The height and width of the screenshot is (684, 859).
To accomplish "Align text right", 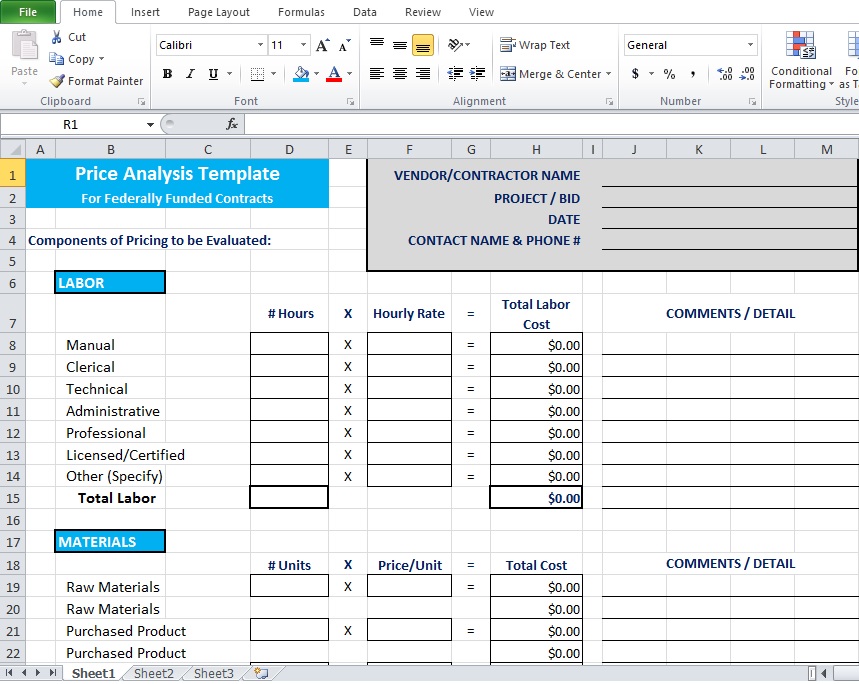I will (x=423, y=73).
